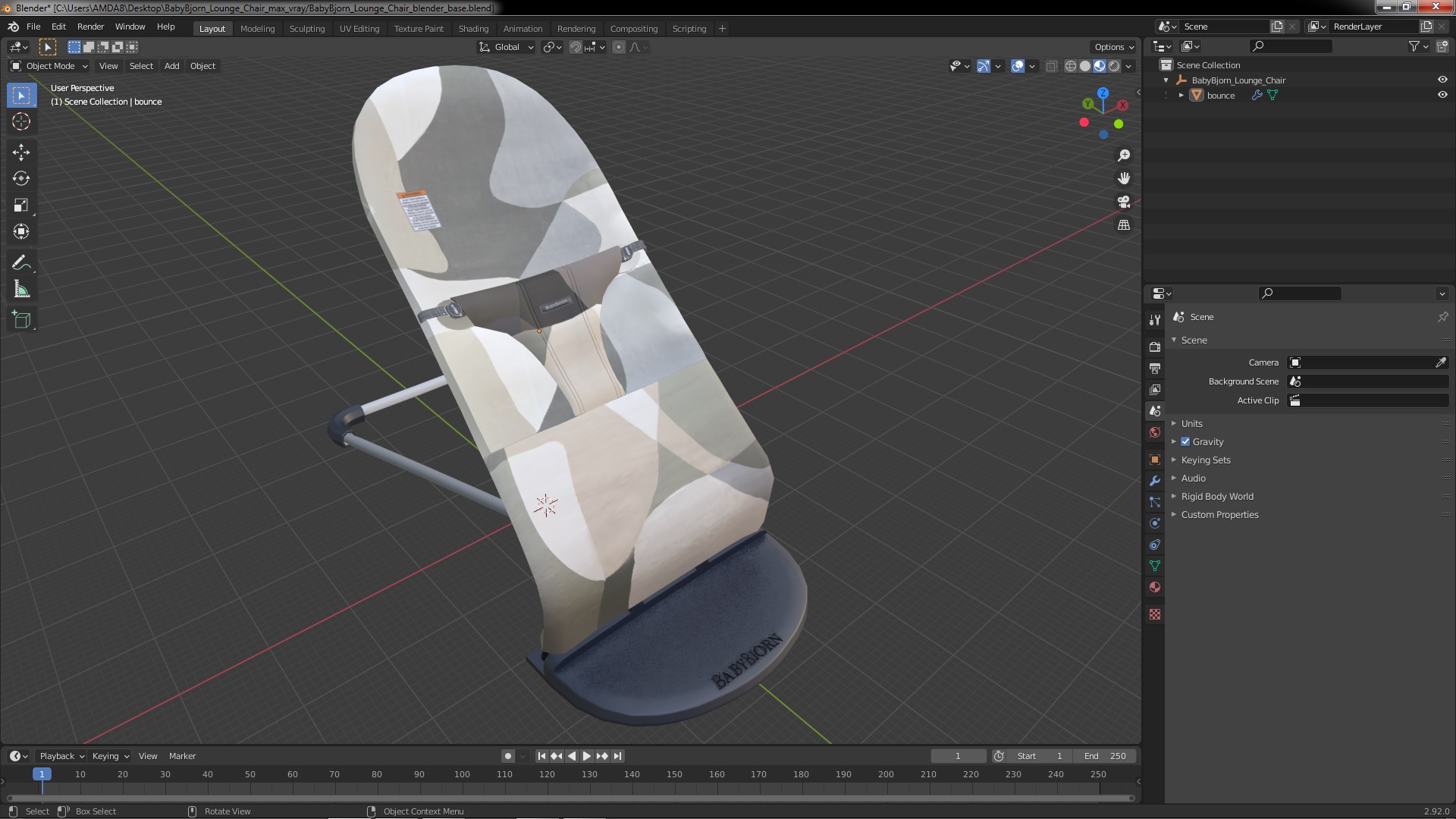Toggle auto keying record button
Image resolution: width=1456 pixels, height=819 pixels.
click(508, 756)
